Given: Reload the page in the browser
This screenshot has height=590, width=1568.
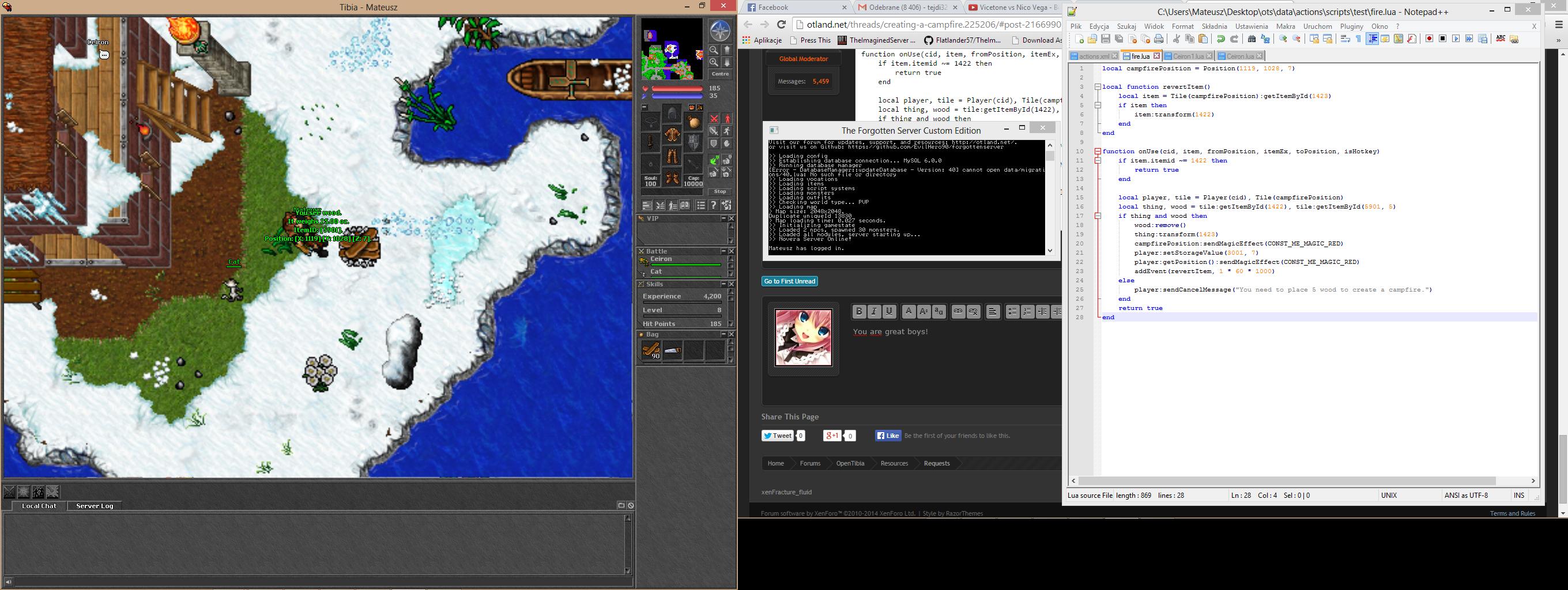Looking at the screenshot, I should pyautogui.click(x=782, y=24).
